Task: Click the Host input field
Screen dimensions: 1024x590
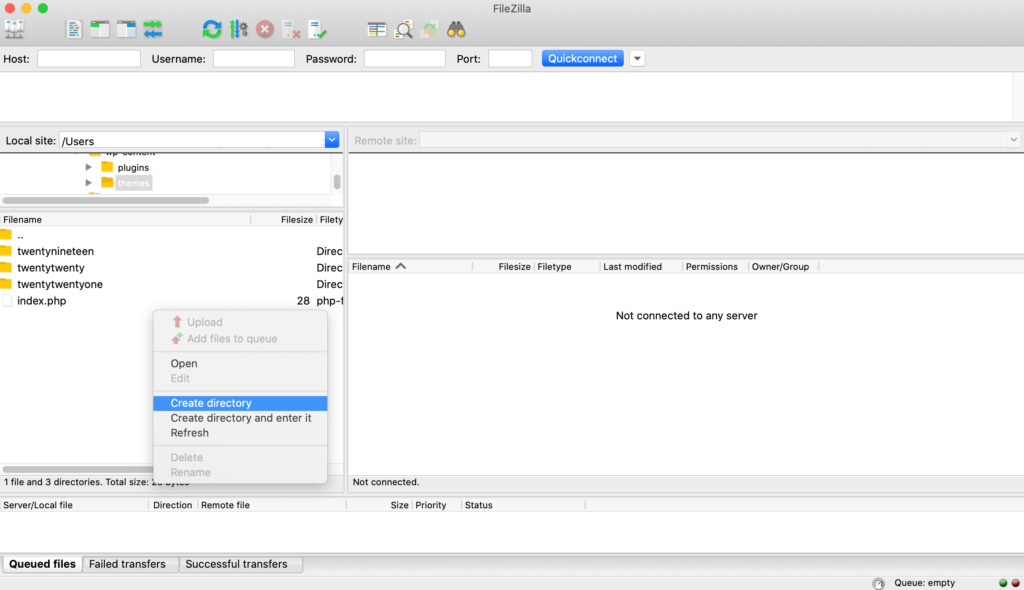Action: (x=89, y=59)
